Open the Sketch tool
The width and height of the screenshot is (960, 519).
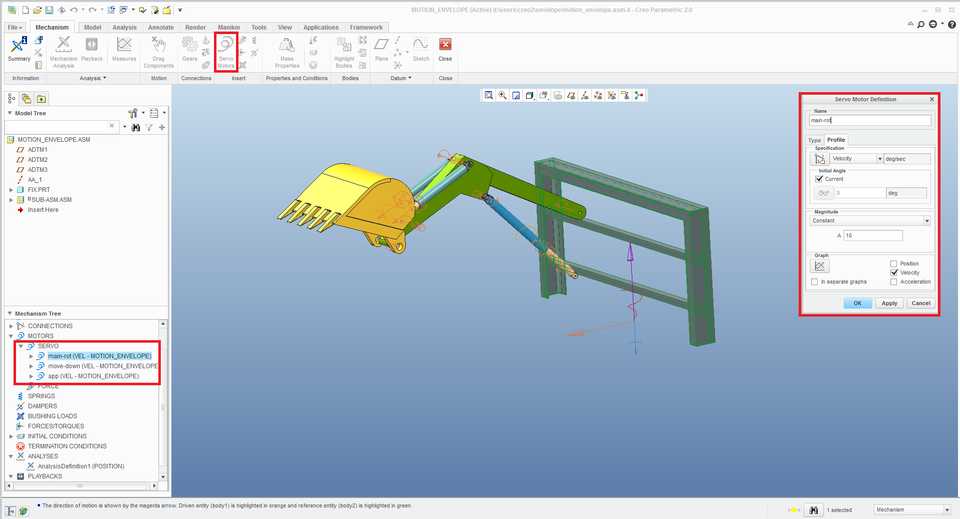pos(421,49)
